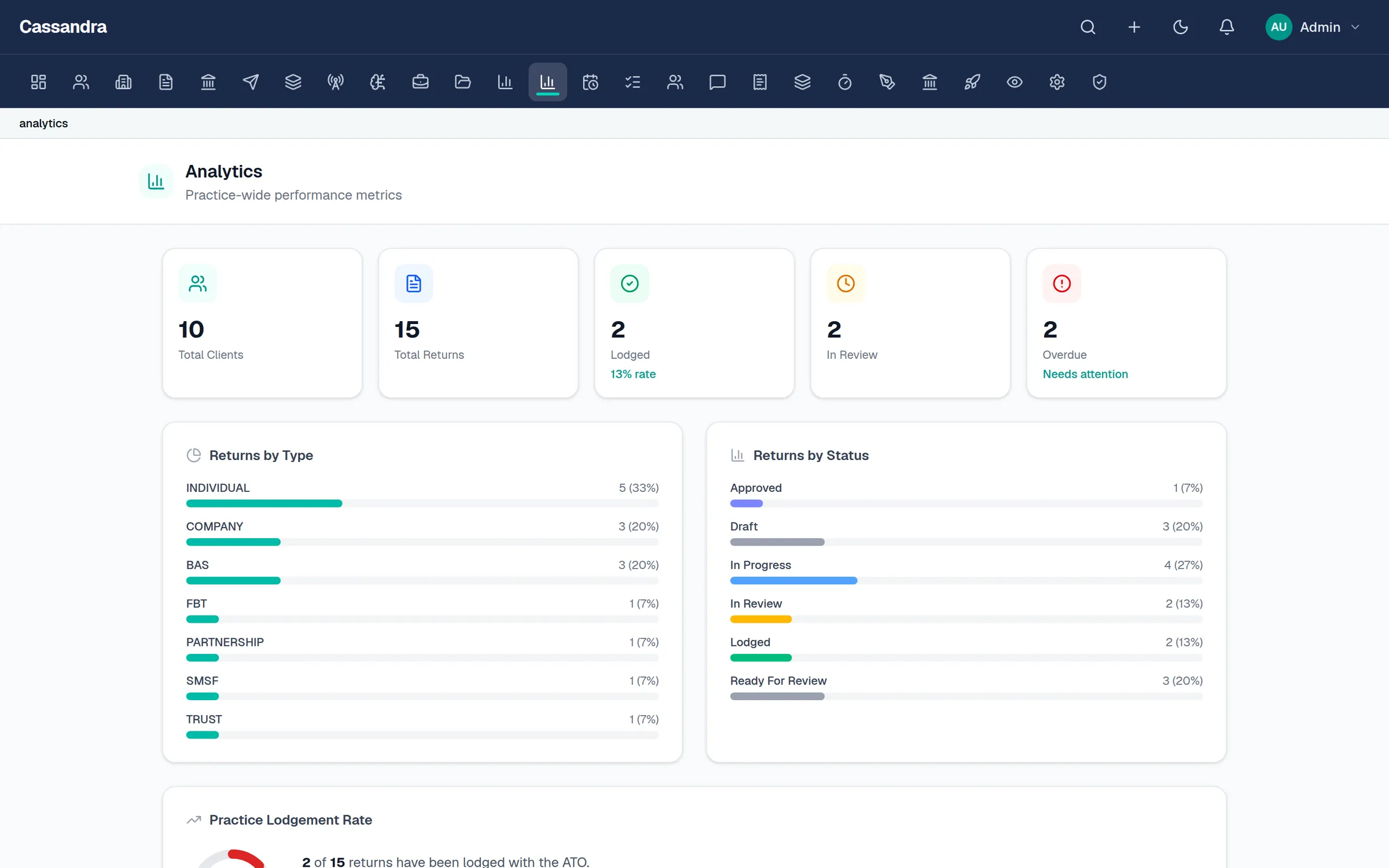
Task: Click the Draft status label
Action: pos(744,527)
